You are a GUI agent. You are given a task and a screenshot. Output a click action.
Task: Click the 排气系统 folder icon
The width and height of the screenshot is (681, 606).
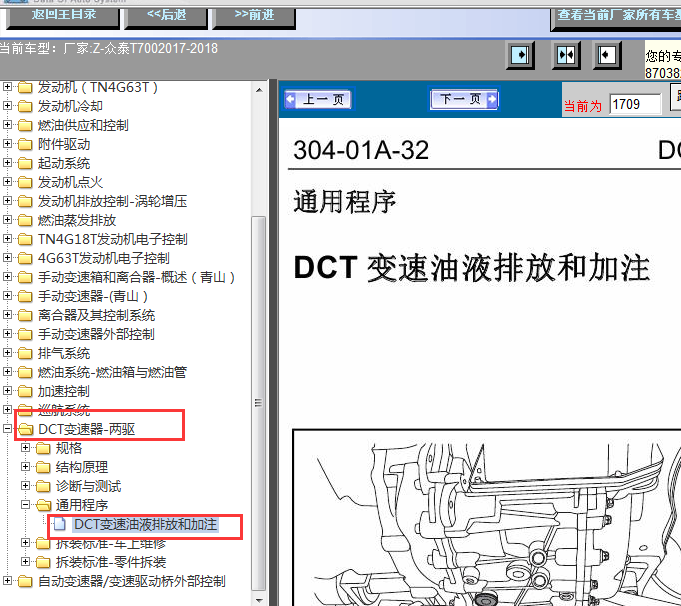(25, 353)
